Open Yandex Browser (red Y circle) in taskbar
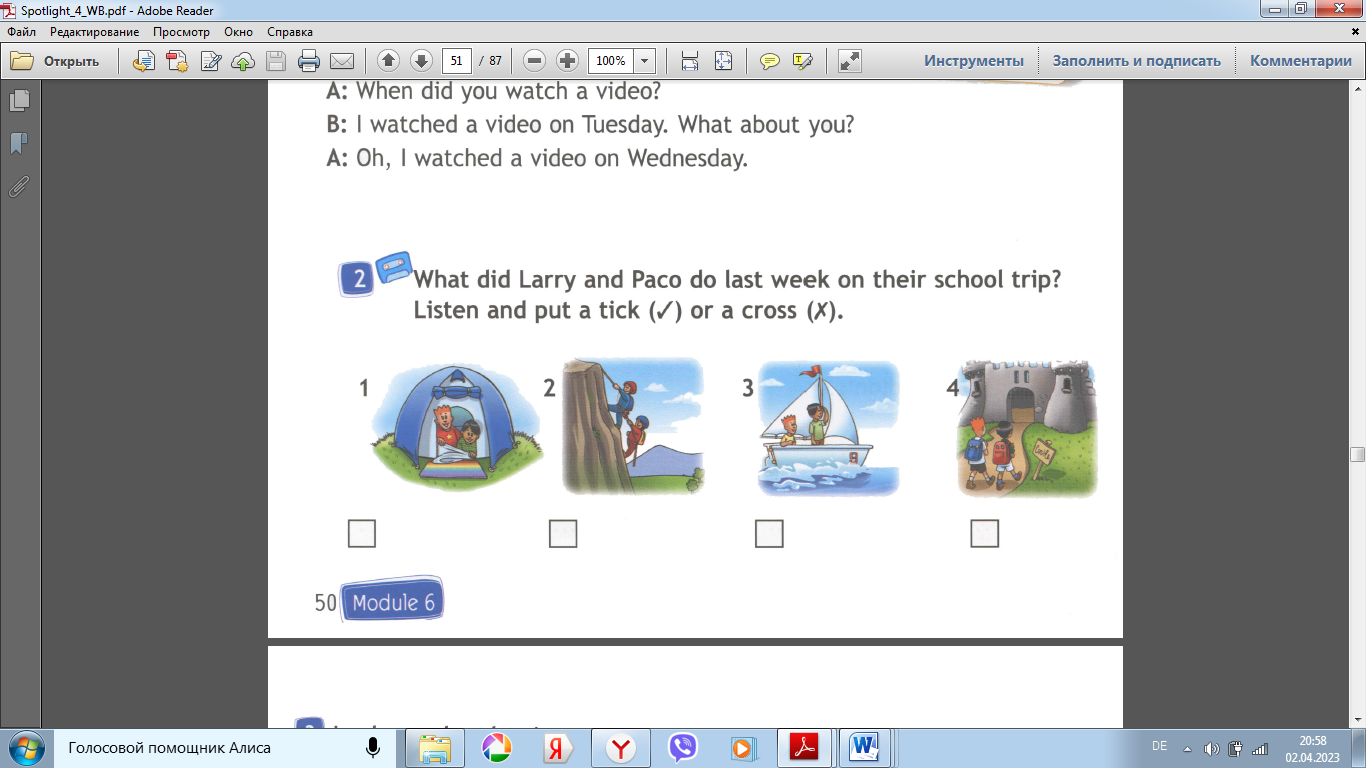Viewport: 1366px width, 768px height. [x=620, y=748]
